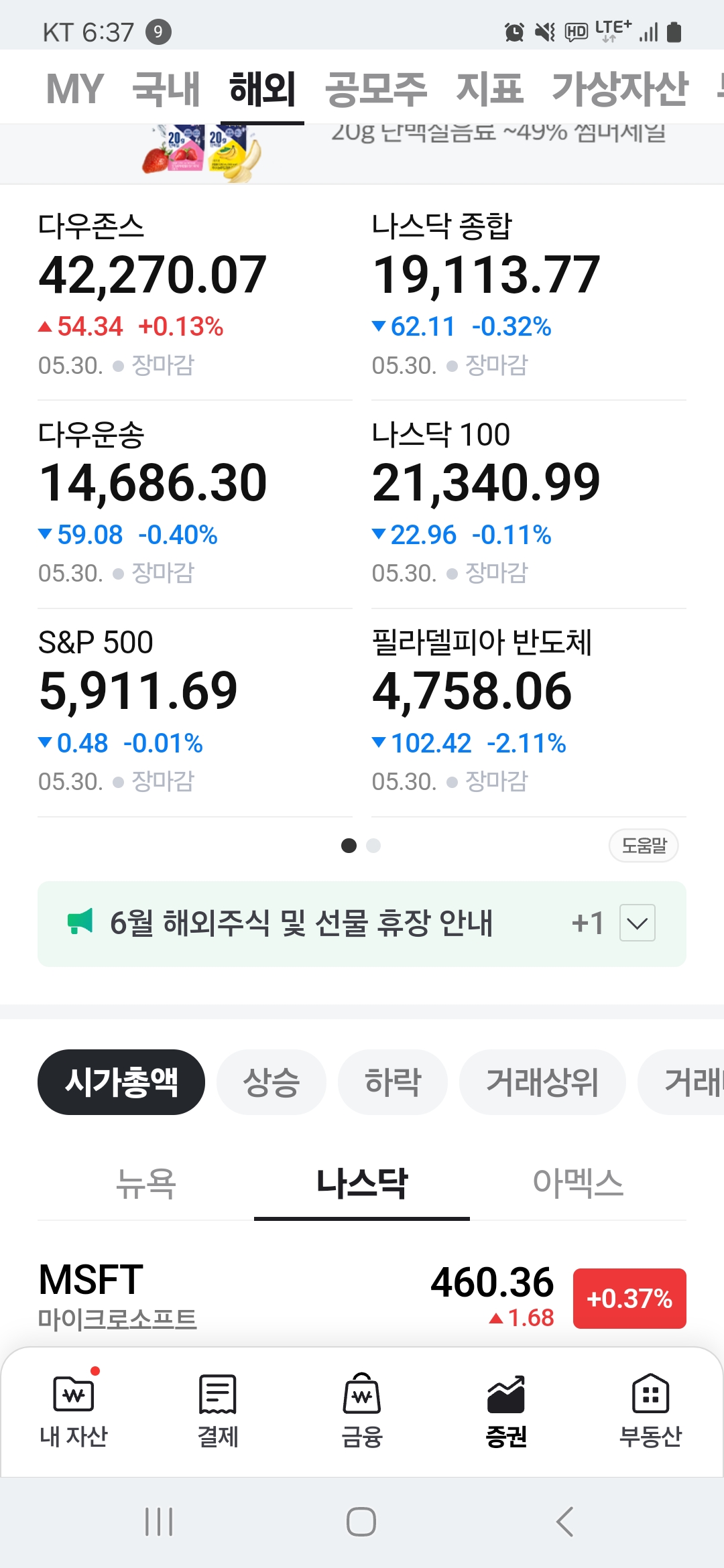Tap the Android home button icon
The width and height of the screenshot is (724, 1568).
click(361, 1521)
